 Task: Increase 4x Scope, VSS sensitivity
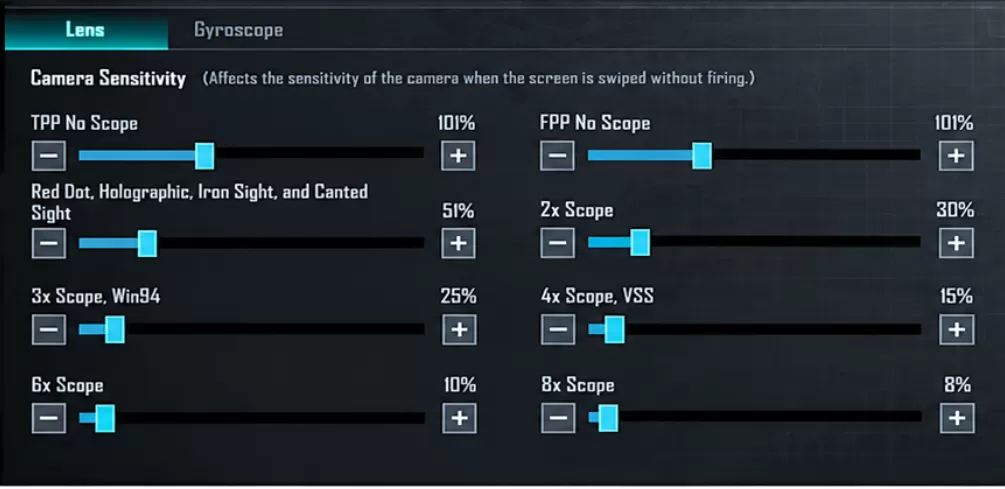coord(957,329)
